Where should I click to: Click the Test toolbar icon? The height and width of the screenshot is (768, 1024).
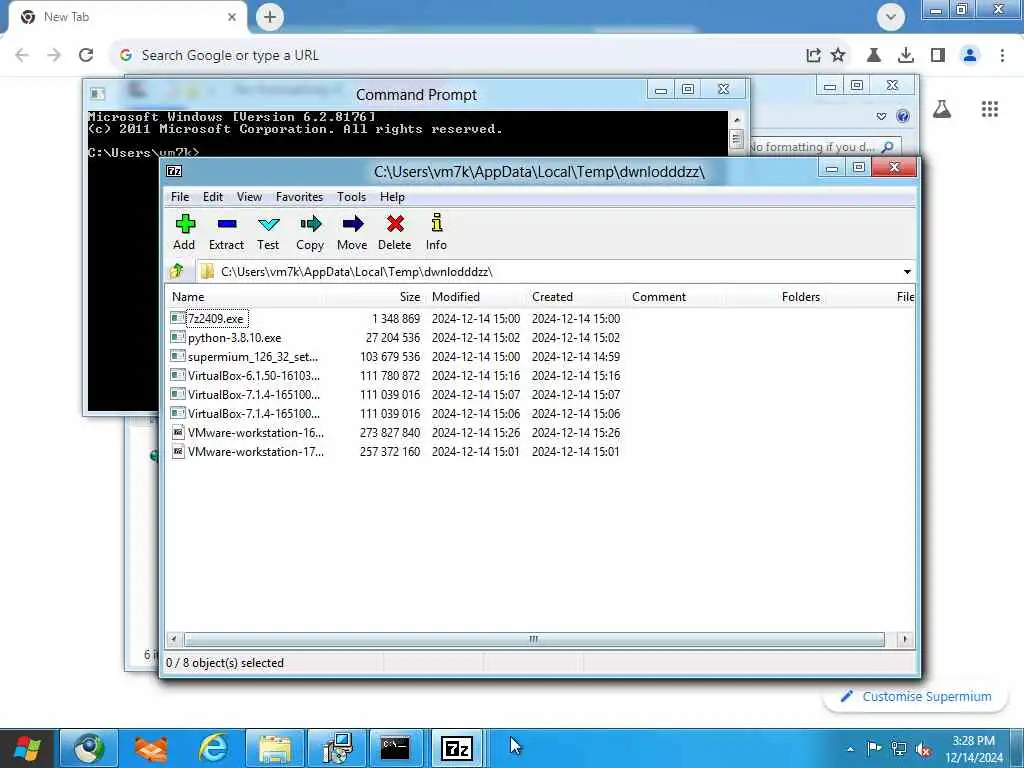tap(268, 232)
